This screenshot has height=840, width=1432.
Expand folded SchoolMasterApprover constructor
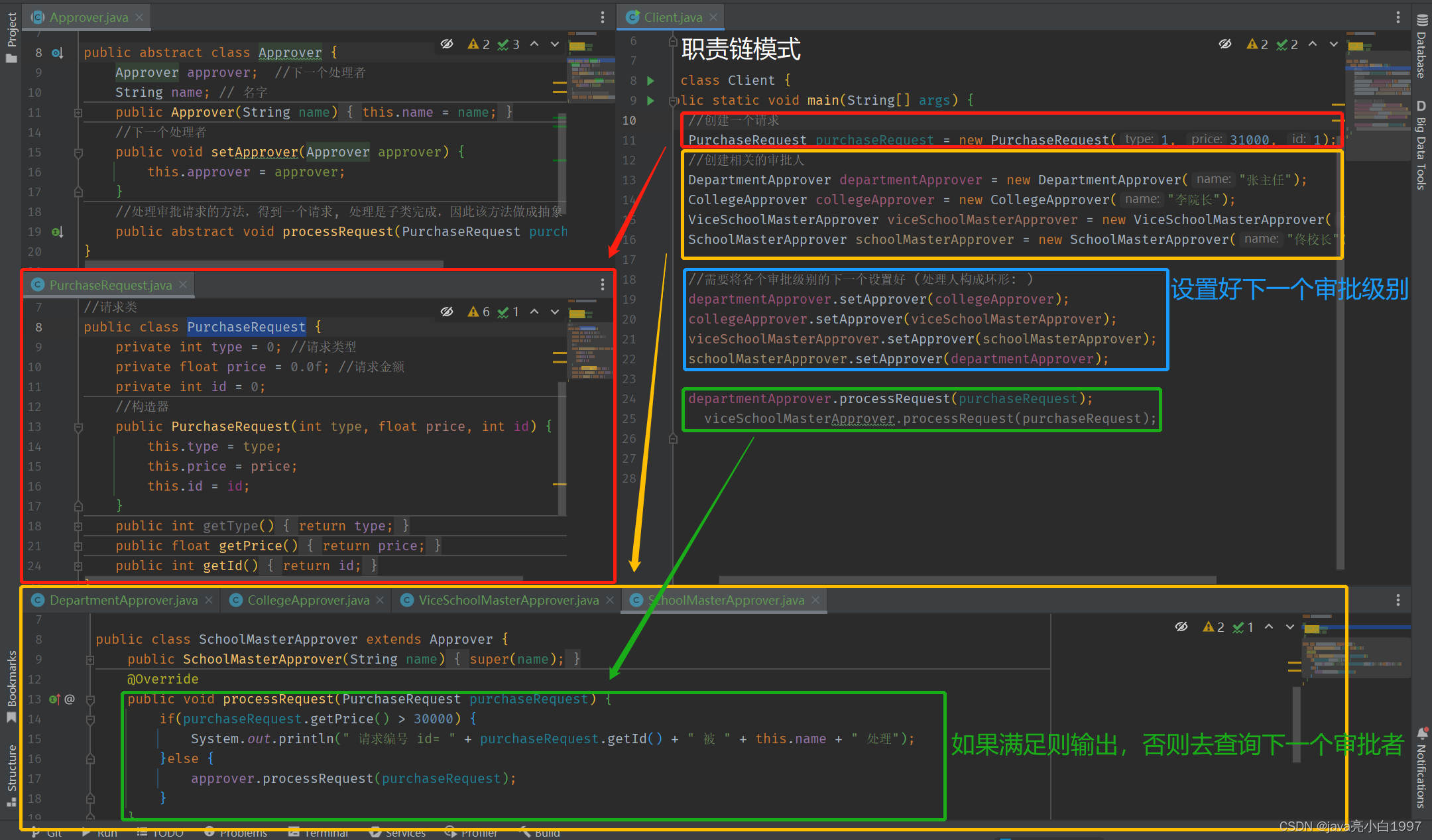[90, 660]
